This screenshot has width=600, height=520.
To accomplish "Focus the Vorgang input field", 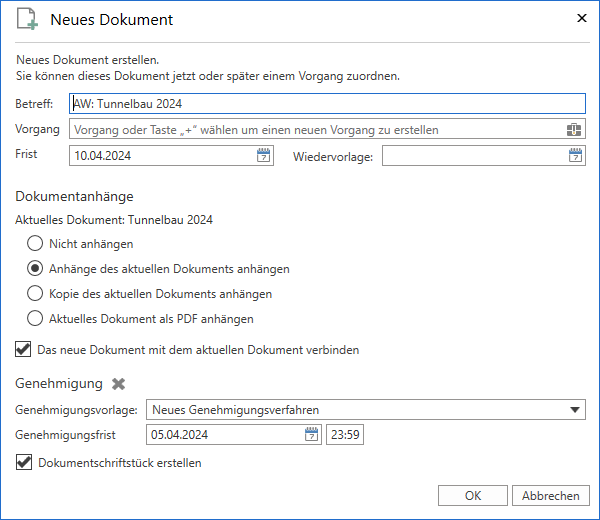I will coord(315,130).
